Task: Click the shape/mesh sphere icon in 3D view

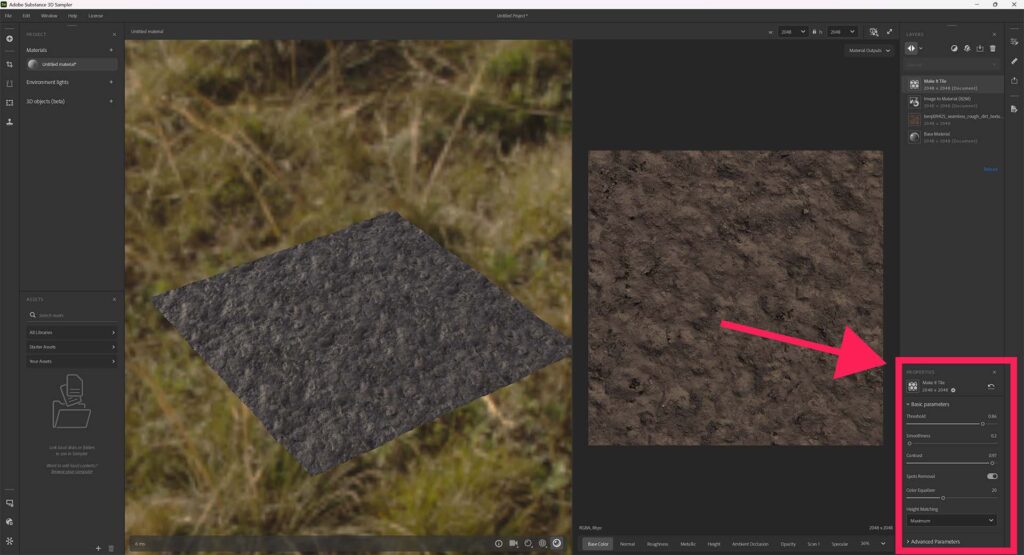Action: click(542, 543)
